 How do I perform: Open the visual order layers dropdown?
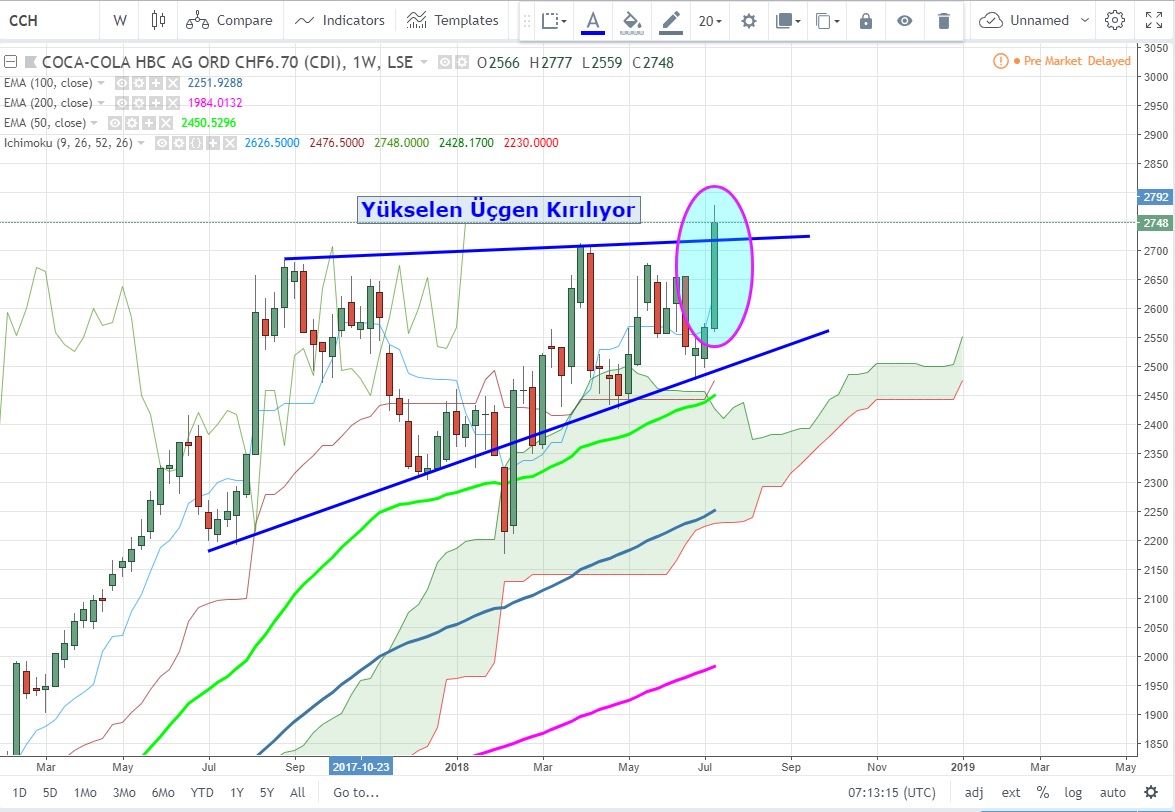click(x=788, y=21)
